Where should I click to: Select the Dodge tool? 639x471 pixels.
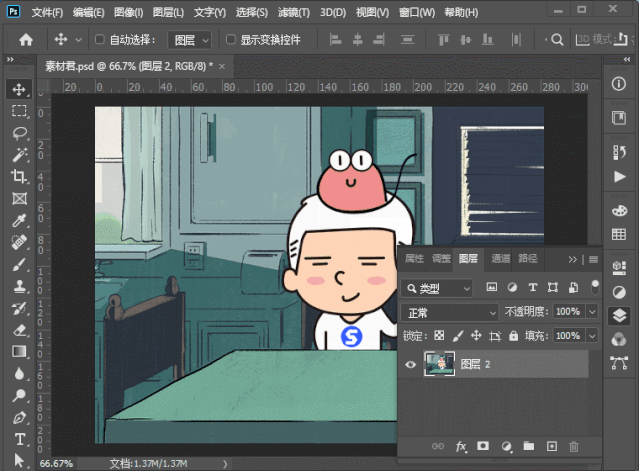click(19, 395)
